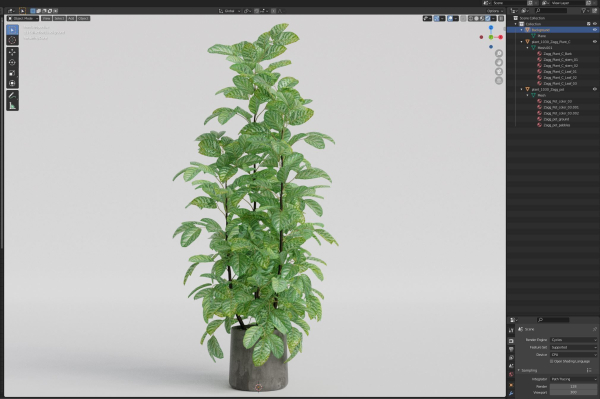Screen dimensions: 600x399
Task: Select the Cursor tool
Action: pyautogui.click(x=12, y=40)
